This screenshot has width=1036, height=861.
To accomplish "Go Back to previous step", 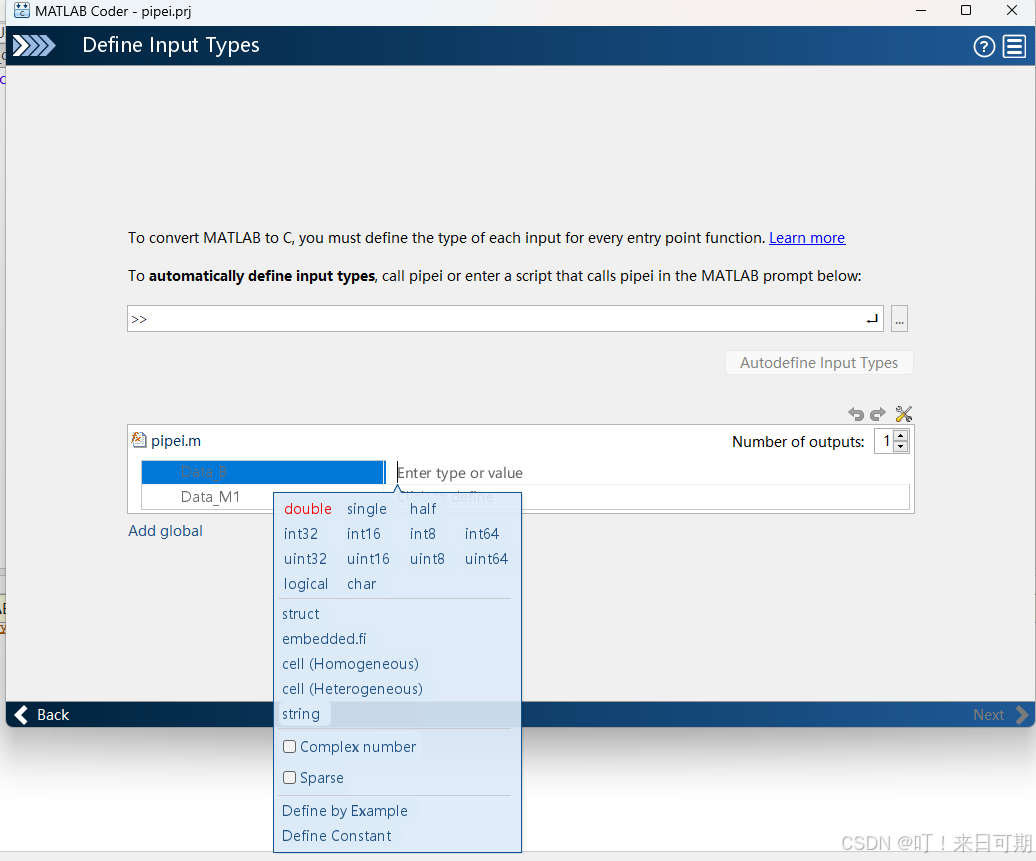I will pyautogui.click(x=42, y=715).
